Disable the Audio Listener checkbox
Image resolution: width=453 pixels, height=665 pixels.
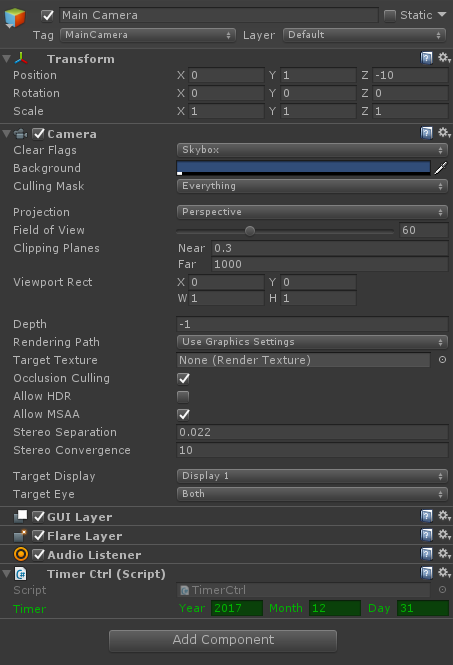pyautogui.click(x=39, y=554)
